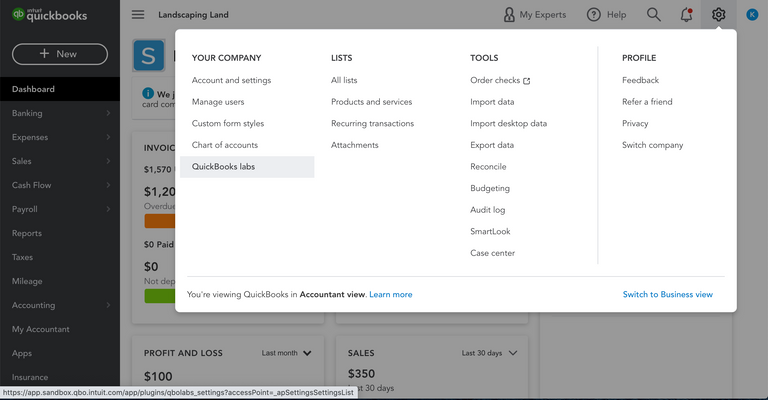Viewport: 768px width, 400px height.
Task: Open Import data
Action: pos(492,102)
